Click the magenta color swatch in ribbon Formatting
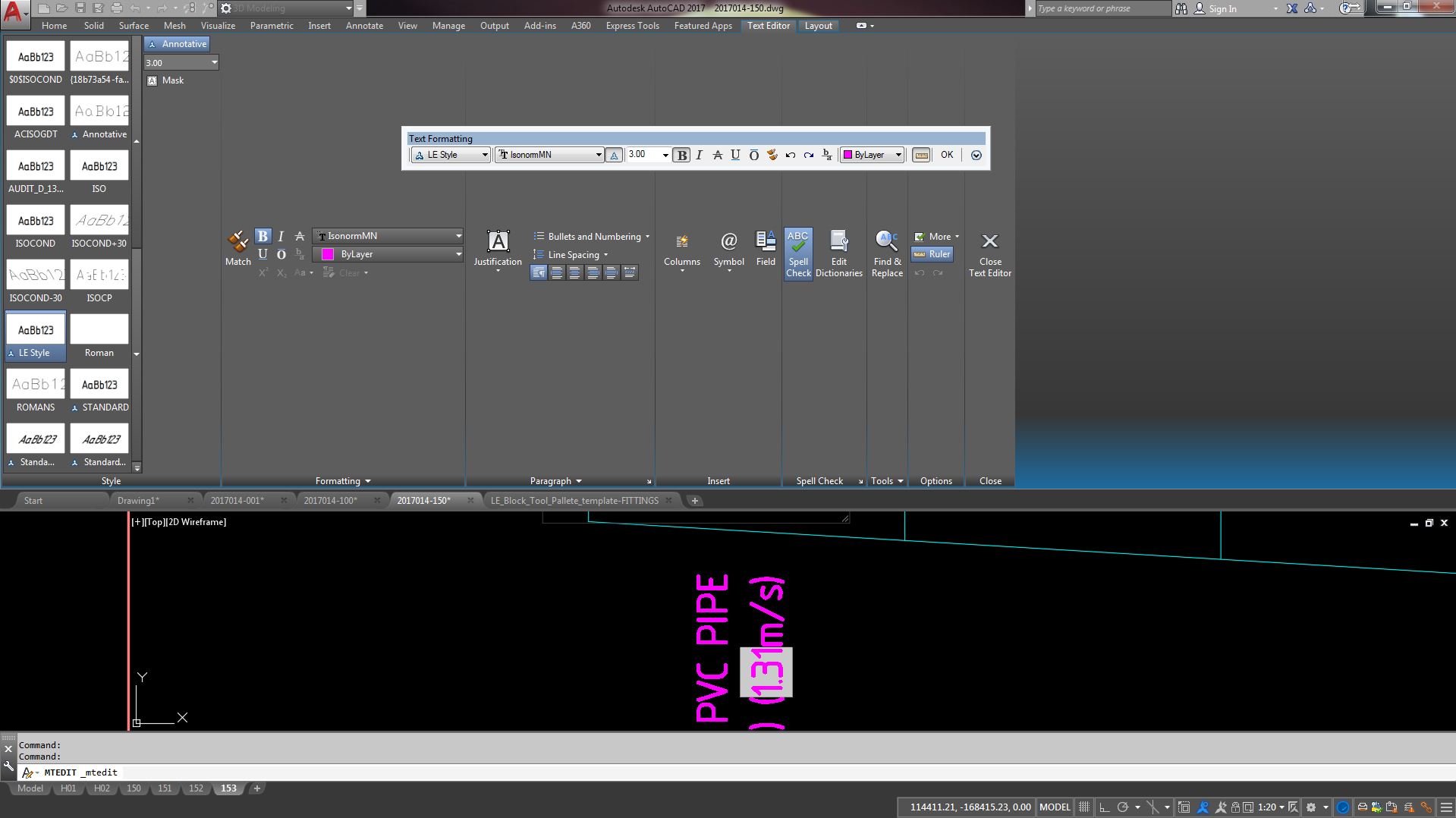This screenshot has width=1456, height=818. (x=328, y=254)
